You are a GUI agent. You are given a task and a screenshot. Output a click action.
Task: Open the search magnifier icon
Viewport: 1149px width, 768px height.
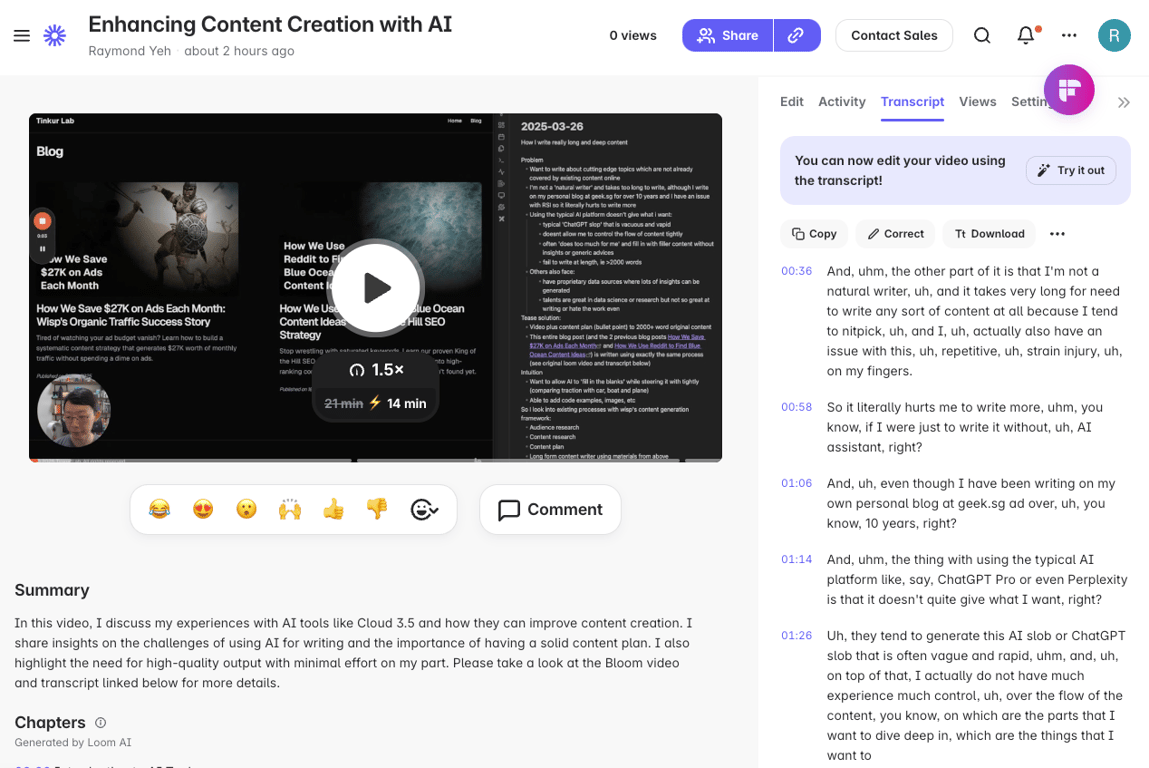(x=982, y=35)
